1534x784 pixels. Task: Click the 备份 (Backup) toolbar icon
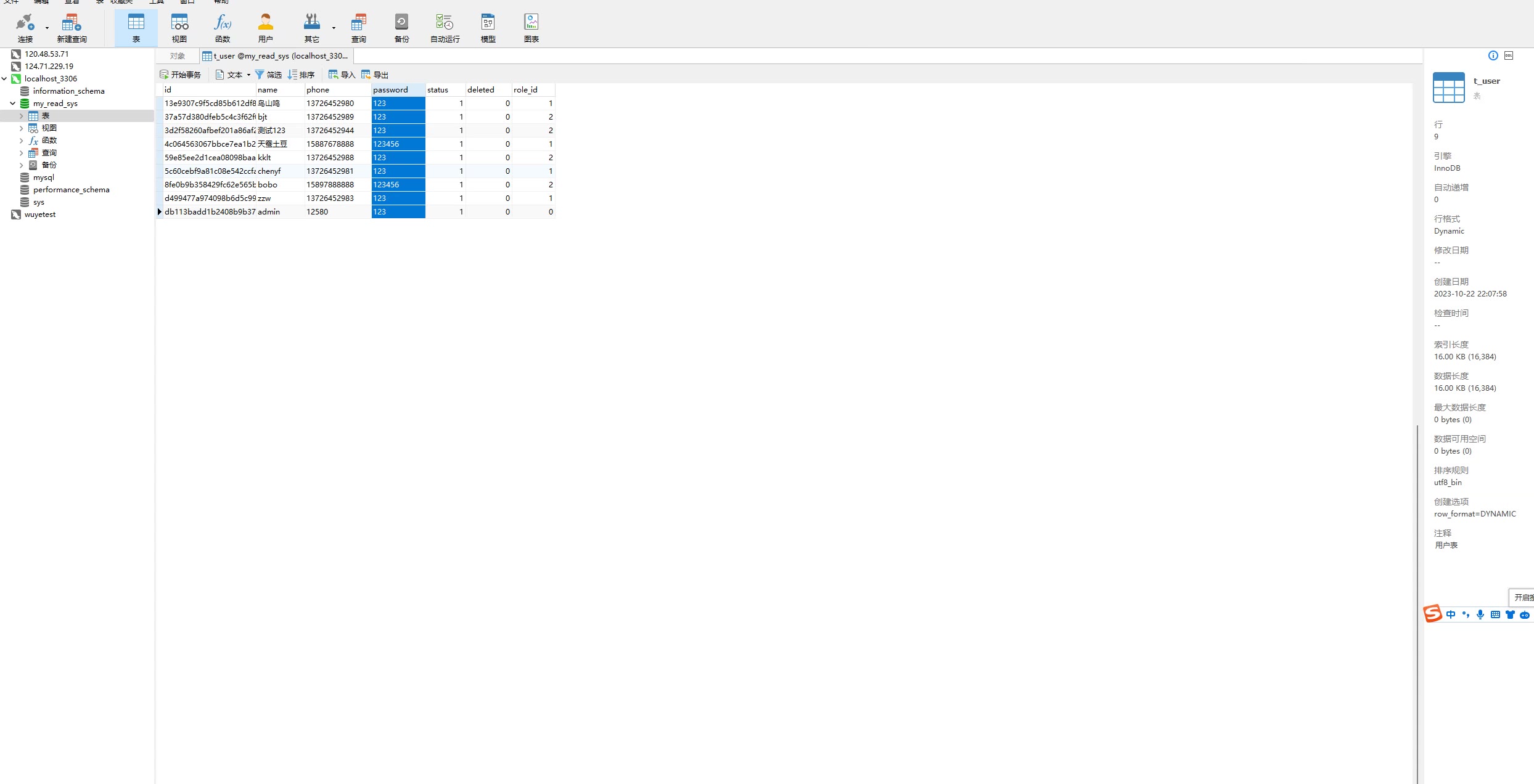pyautogui.click(x=402, y=28)
